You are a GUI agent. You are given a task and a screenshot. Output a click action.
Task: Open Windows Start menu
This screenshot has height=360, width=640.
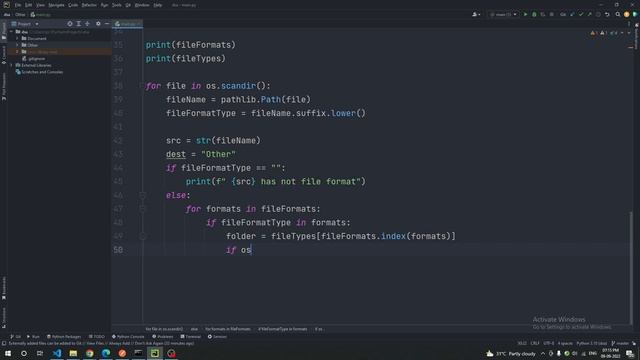[x=8, y=353]
